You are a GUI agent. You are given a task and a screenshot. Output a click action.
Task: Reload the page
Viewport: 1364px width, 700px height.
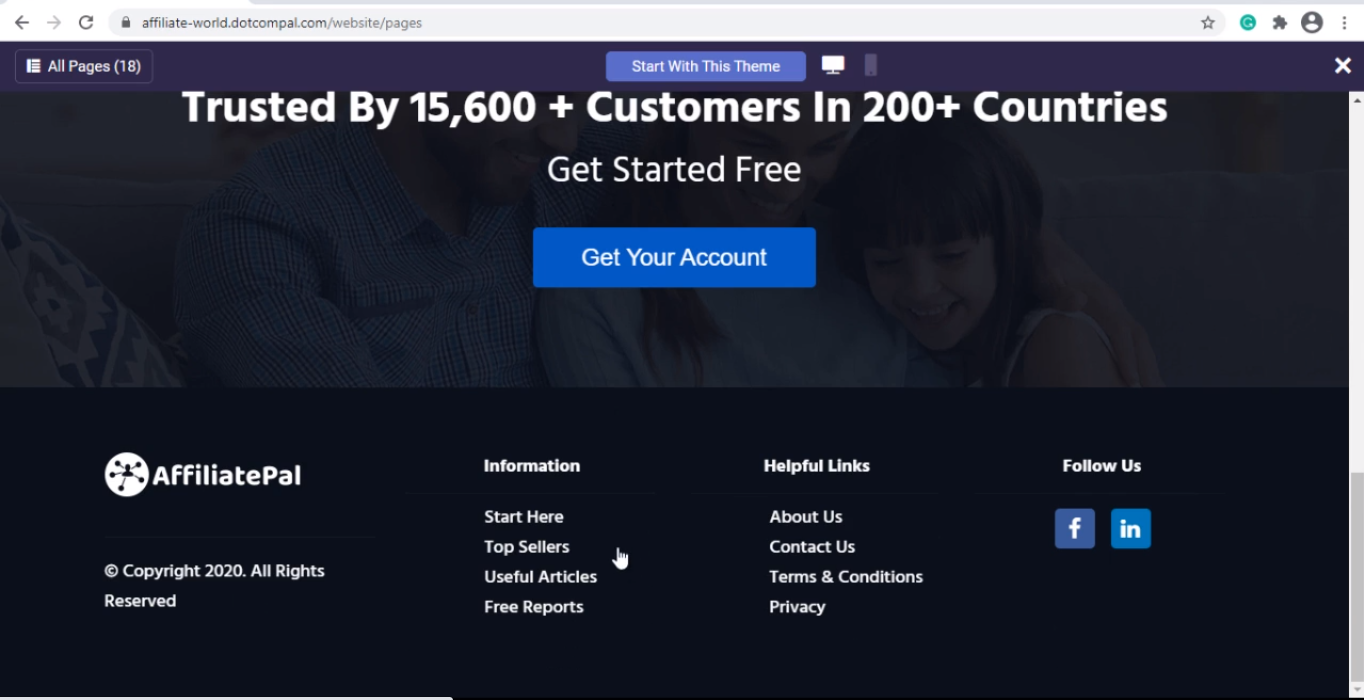(x=86, y=22)
